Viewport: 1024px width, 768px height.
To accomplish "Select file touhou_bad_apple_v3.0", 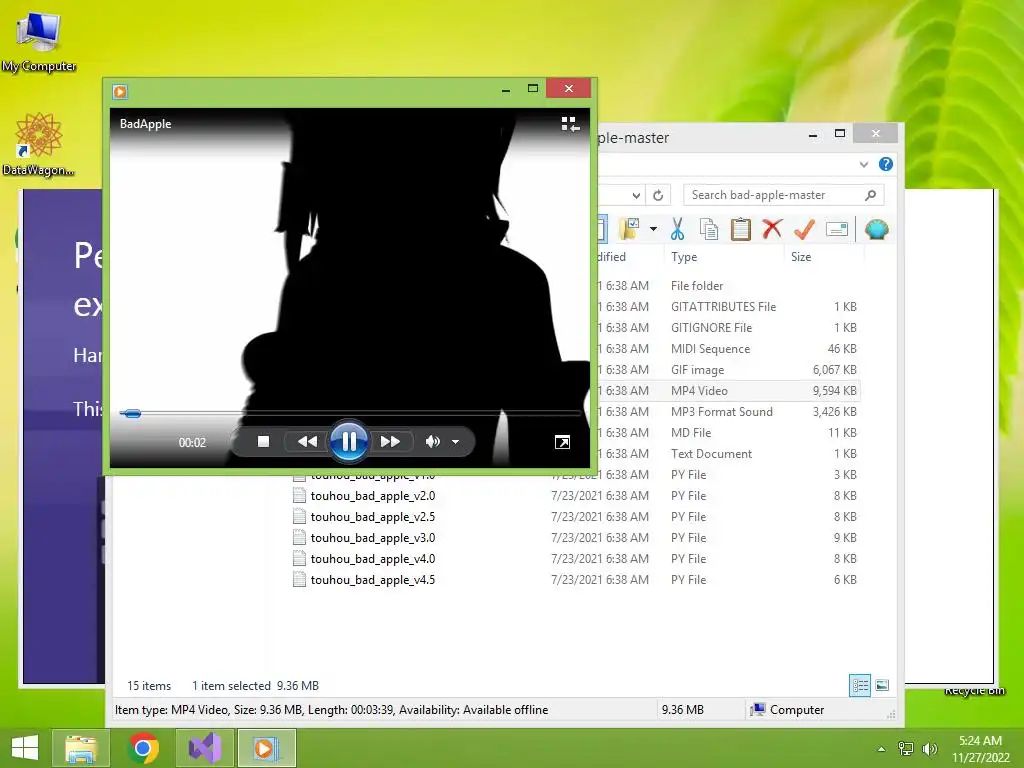I will (373, 537).
